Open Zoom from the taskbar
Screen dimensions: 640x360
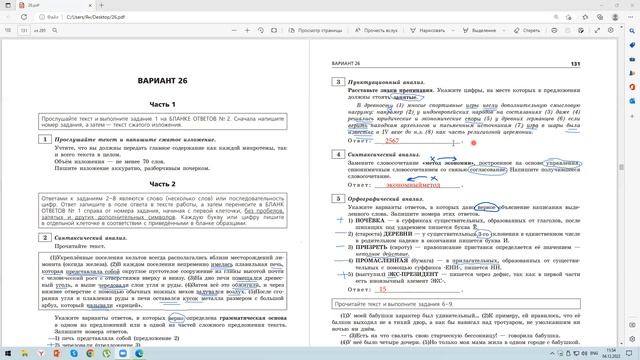(x=122, y=353)
